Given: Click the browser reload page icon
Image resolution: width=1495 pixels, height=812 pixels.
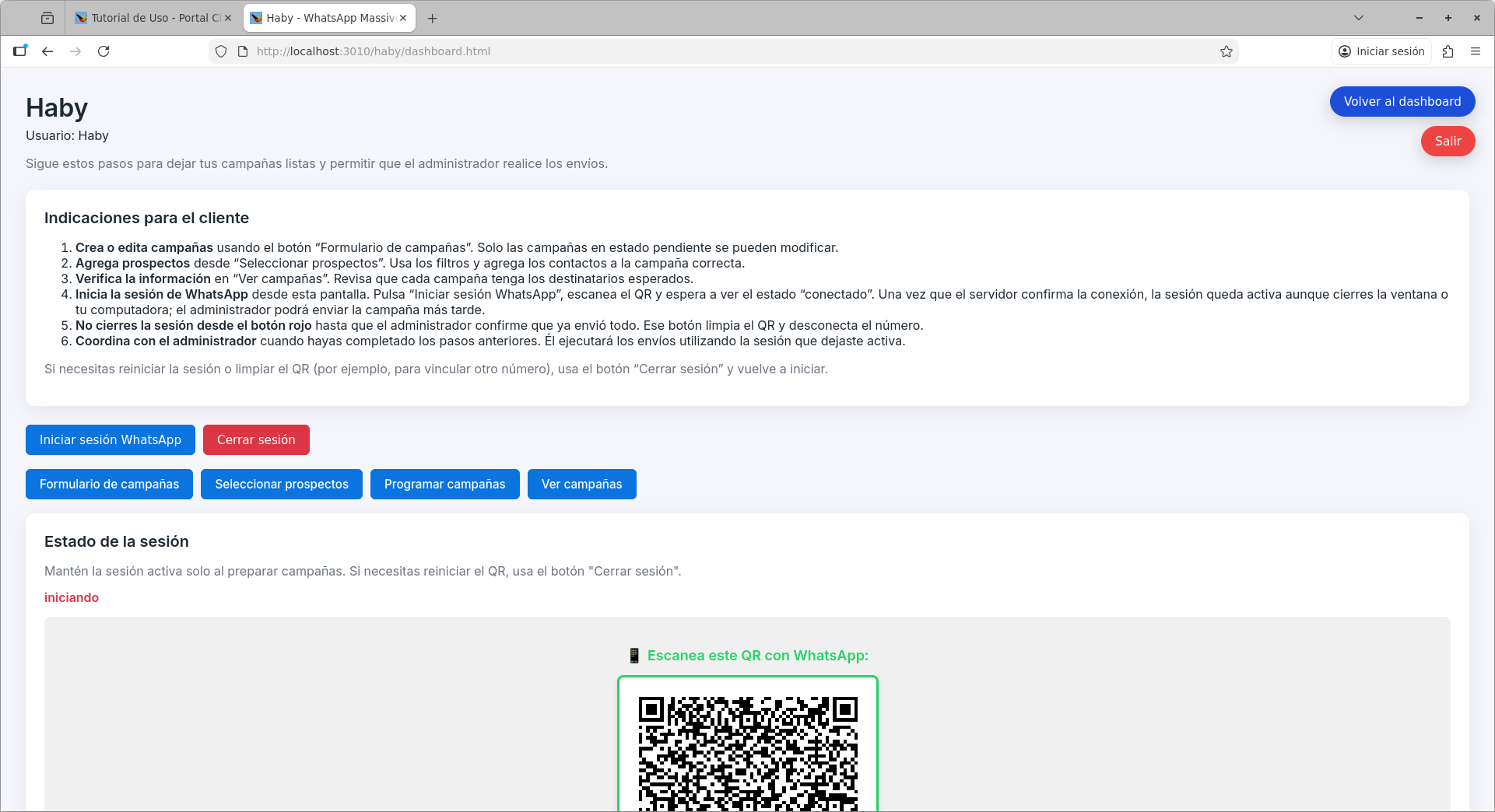Looking at the screenshot, I should point(104,51).
